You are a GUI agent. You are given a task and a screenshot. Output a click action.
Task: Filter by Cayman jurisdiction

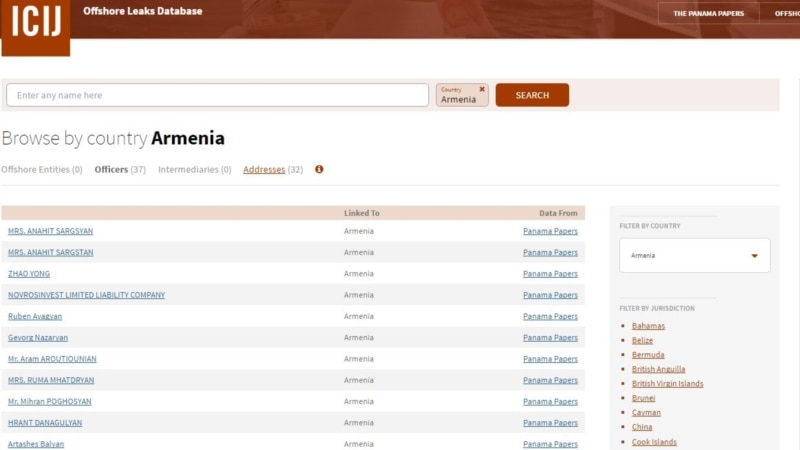click(646, 413)
